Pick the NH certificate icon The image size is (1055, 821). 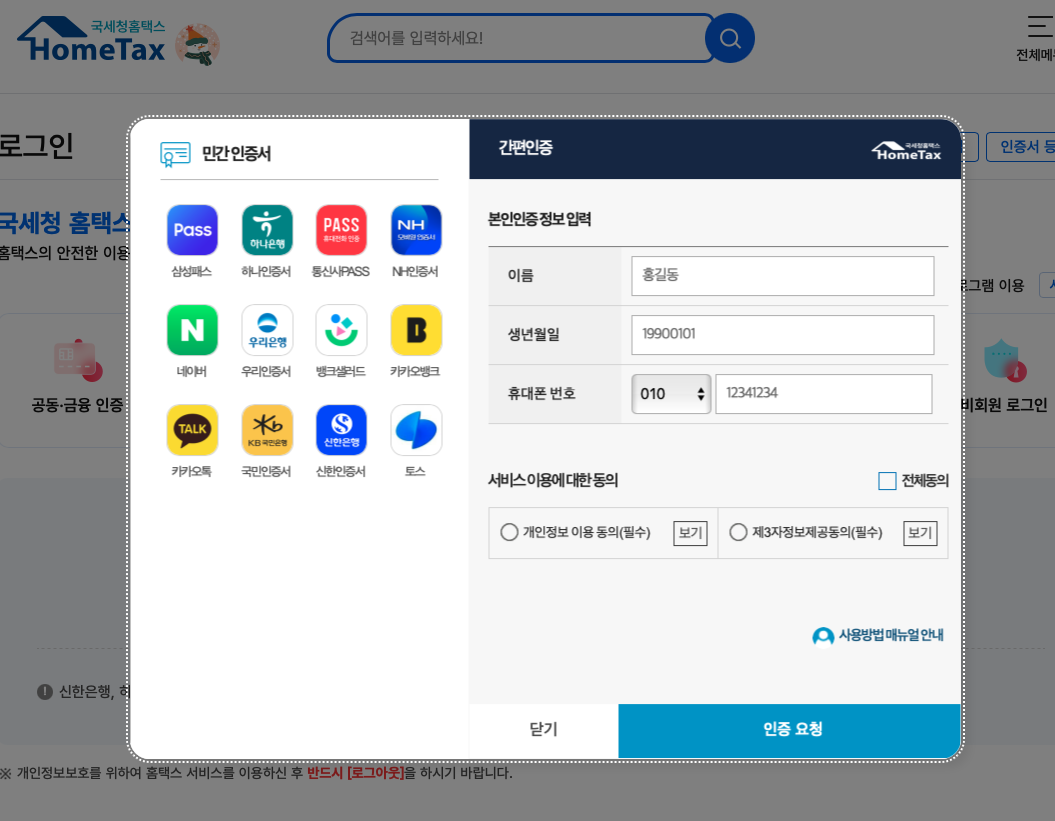(416, 230)
